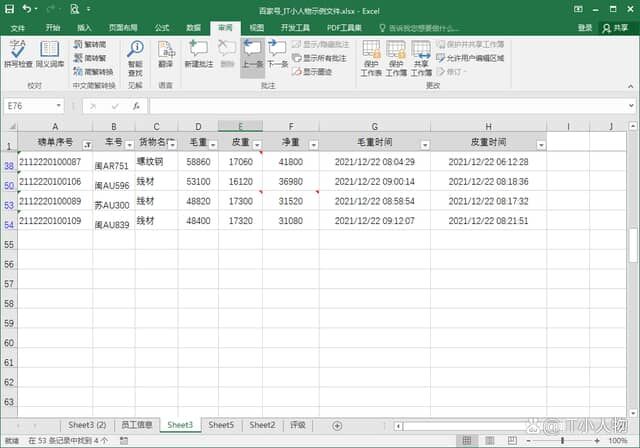Open 智能查找 smart lookup

[135, 56]
